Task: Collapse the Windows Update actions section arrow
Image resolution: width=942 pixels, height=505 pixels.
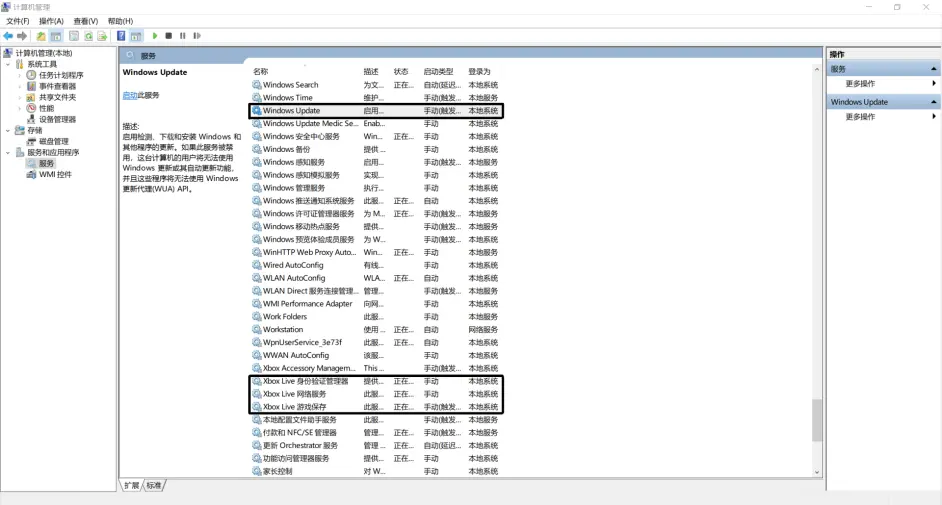Action: click(934, 102)
